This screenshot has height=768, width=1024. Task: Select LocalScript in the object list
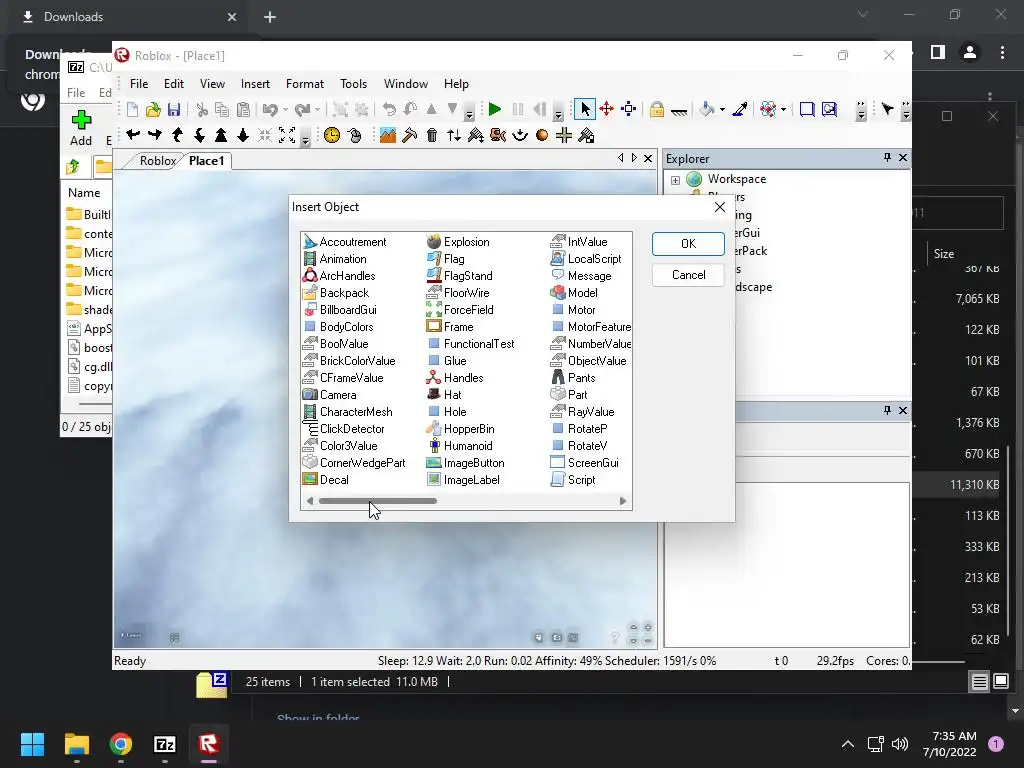coord(594,259)
